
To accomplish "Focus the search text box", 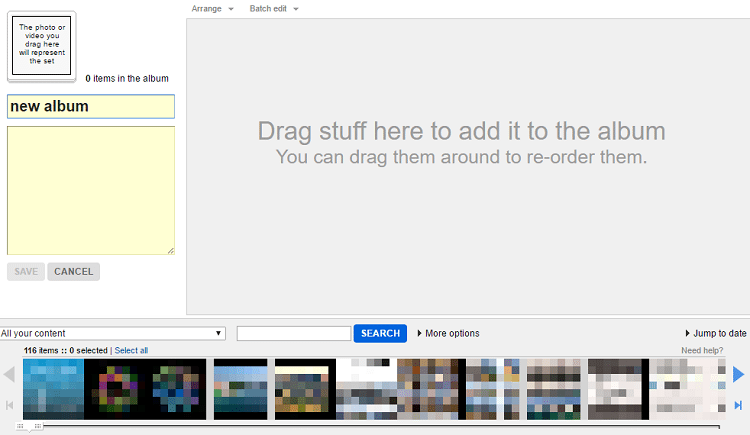I will tap(294, 333).
